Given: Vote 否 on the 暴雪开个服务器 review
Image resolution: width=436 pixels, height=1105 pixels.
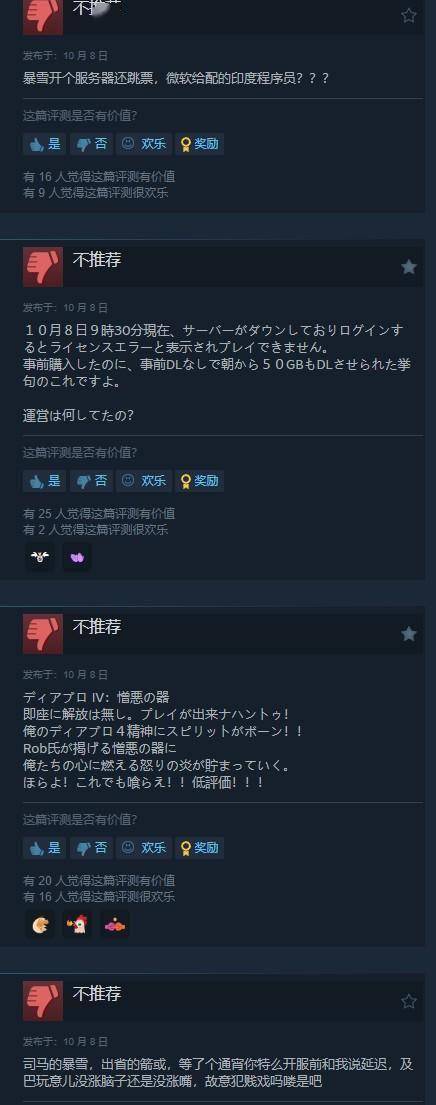Looking at the screenshot, I should [x=91, y=144].
